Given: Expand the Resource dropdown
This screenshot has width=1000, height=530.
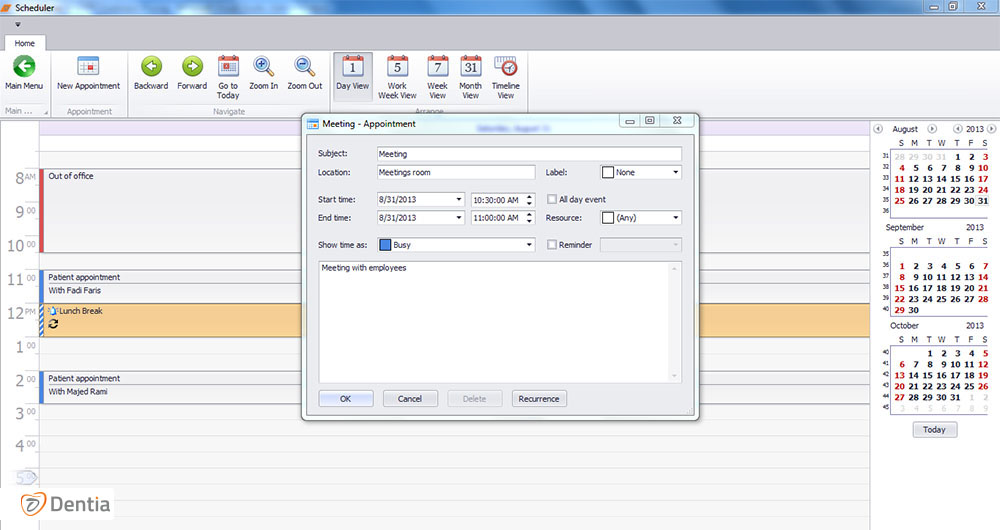Looking at the screenshot, I should coord(676,218).
